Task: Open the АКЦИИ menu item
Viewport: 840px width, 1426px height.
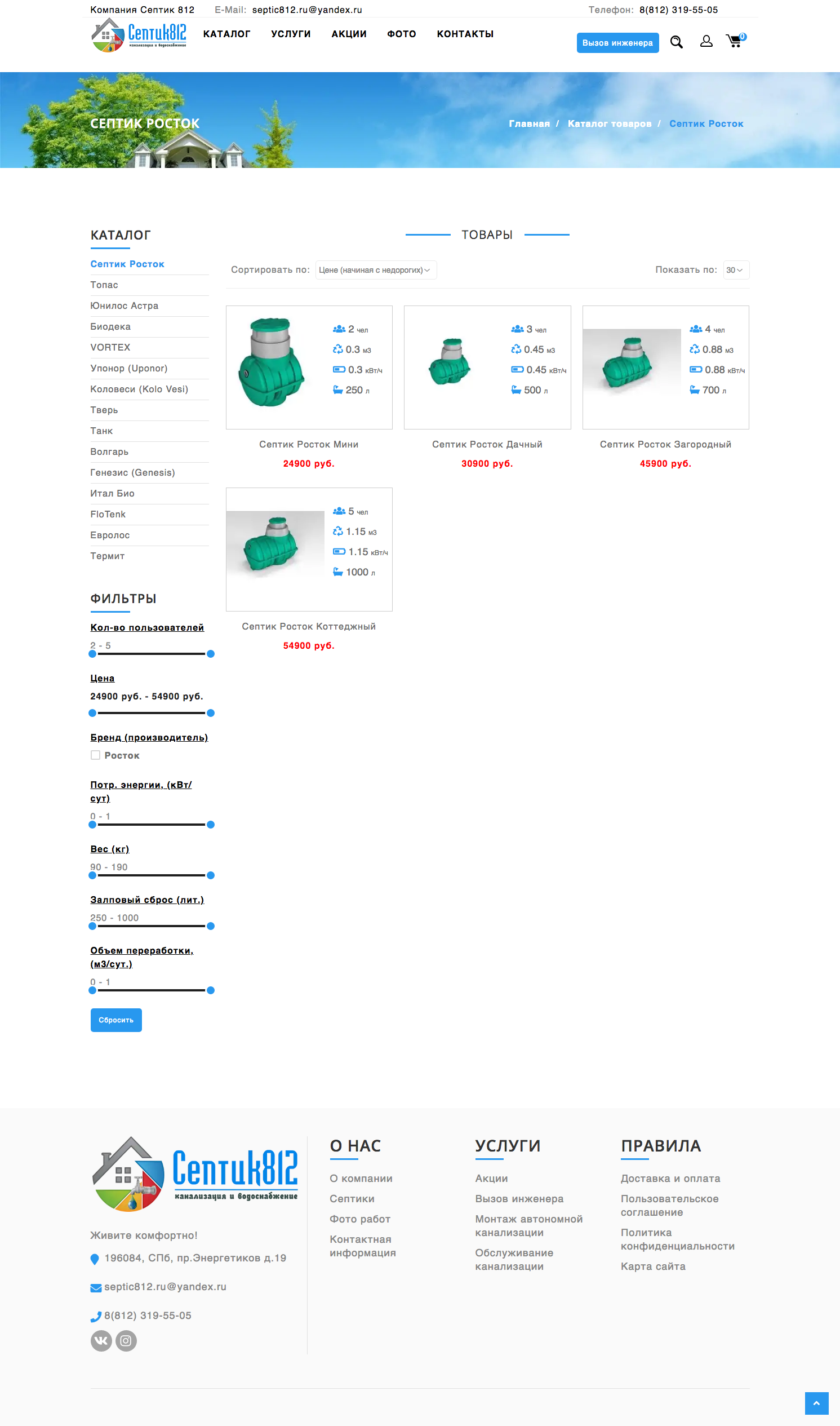Action: 349,34
